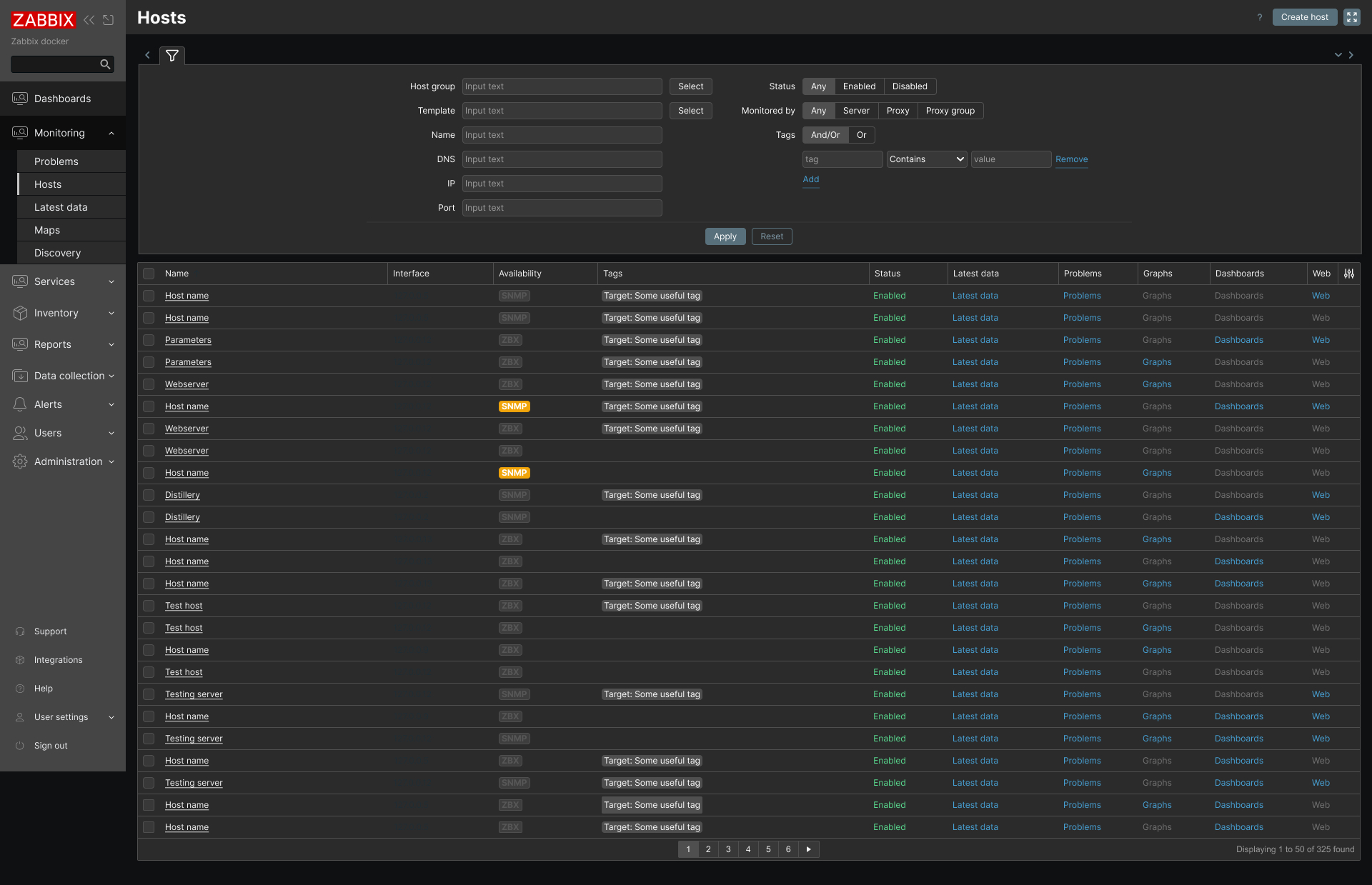Click the Host group input field
Viewport: 1372px width, 885px height.
click(x=562, y=86)
